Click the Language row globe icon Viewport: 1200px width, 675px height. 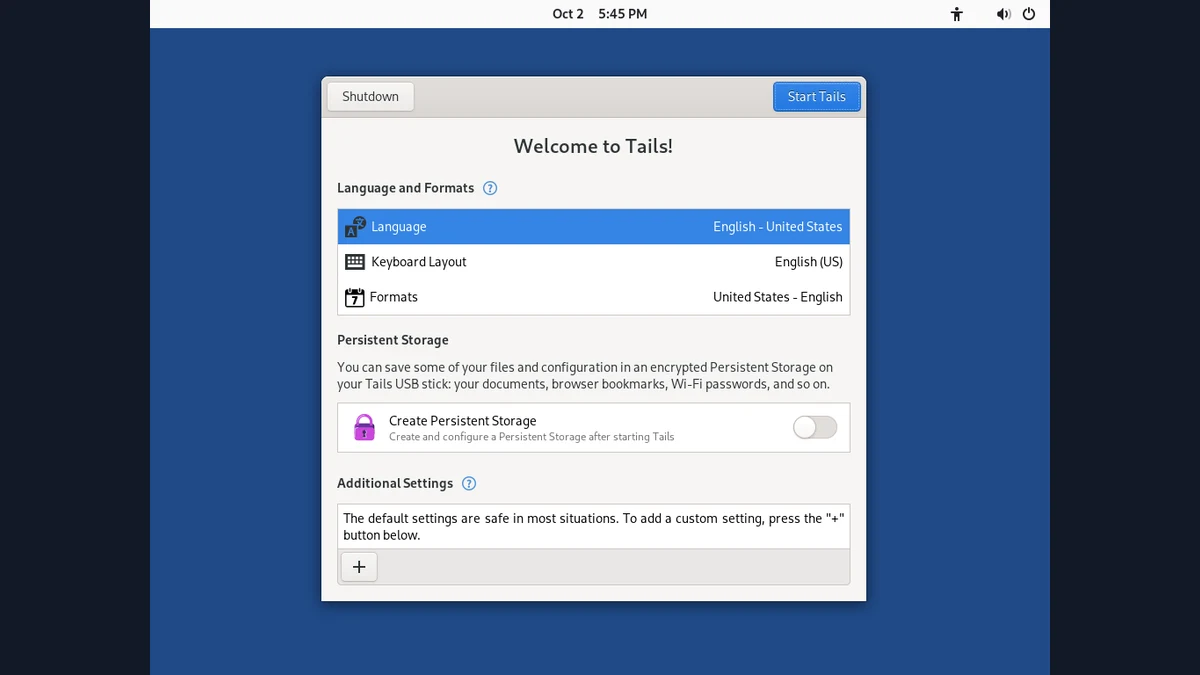[355, 227]
